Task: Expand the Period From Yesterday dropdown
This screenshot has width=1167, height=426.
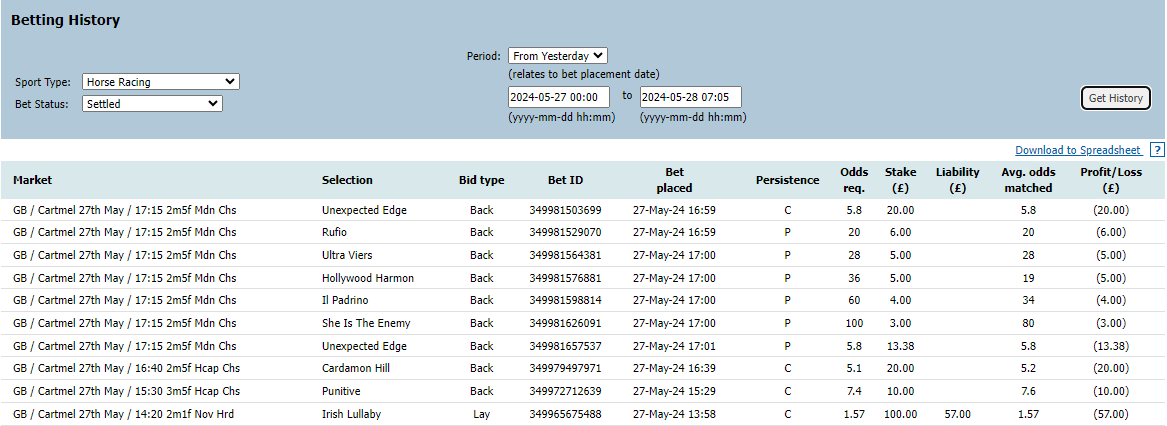Action: pyautogui.click(x=558, y=56)
